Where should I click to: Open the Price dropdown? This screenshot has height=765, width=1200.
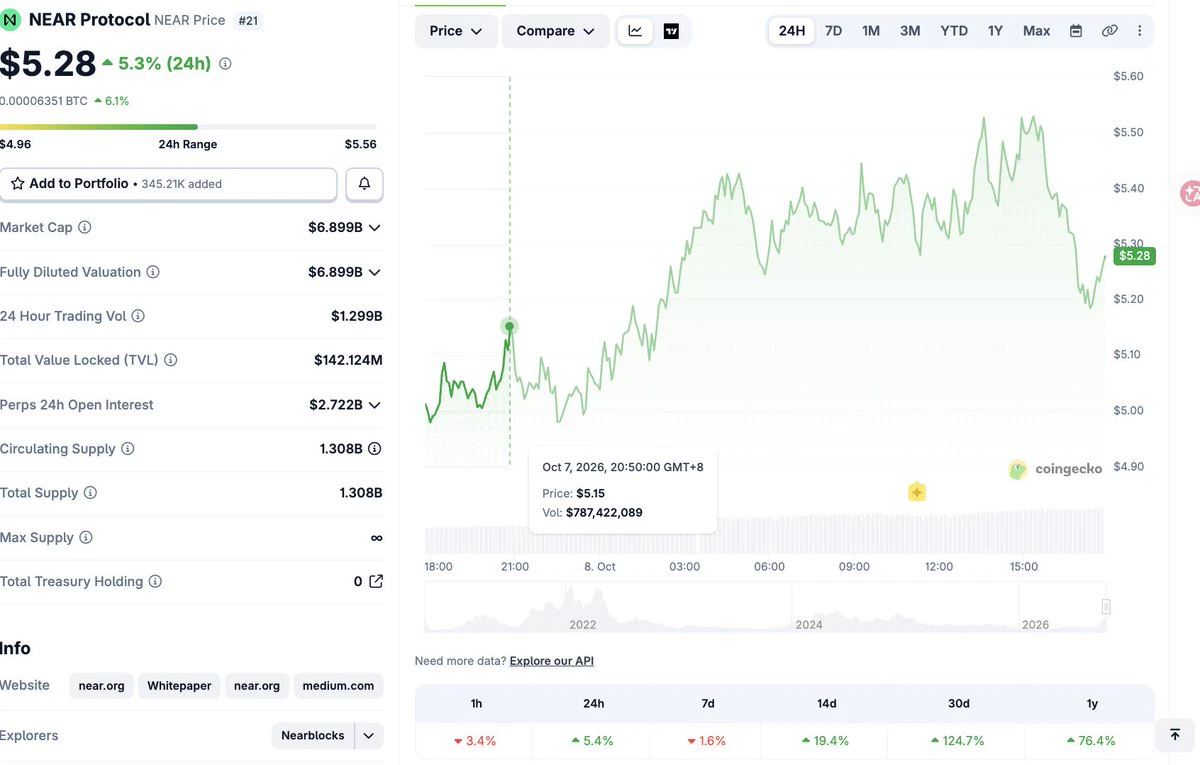(x=456, y=31)
